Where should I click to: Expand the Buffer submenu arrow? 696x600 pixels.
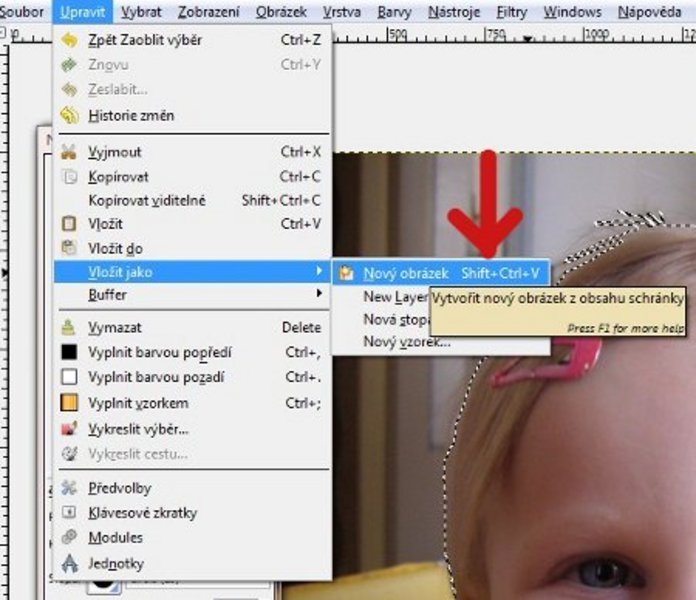319,293
